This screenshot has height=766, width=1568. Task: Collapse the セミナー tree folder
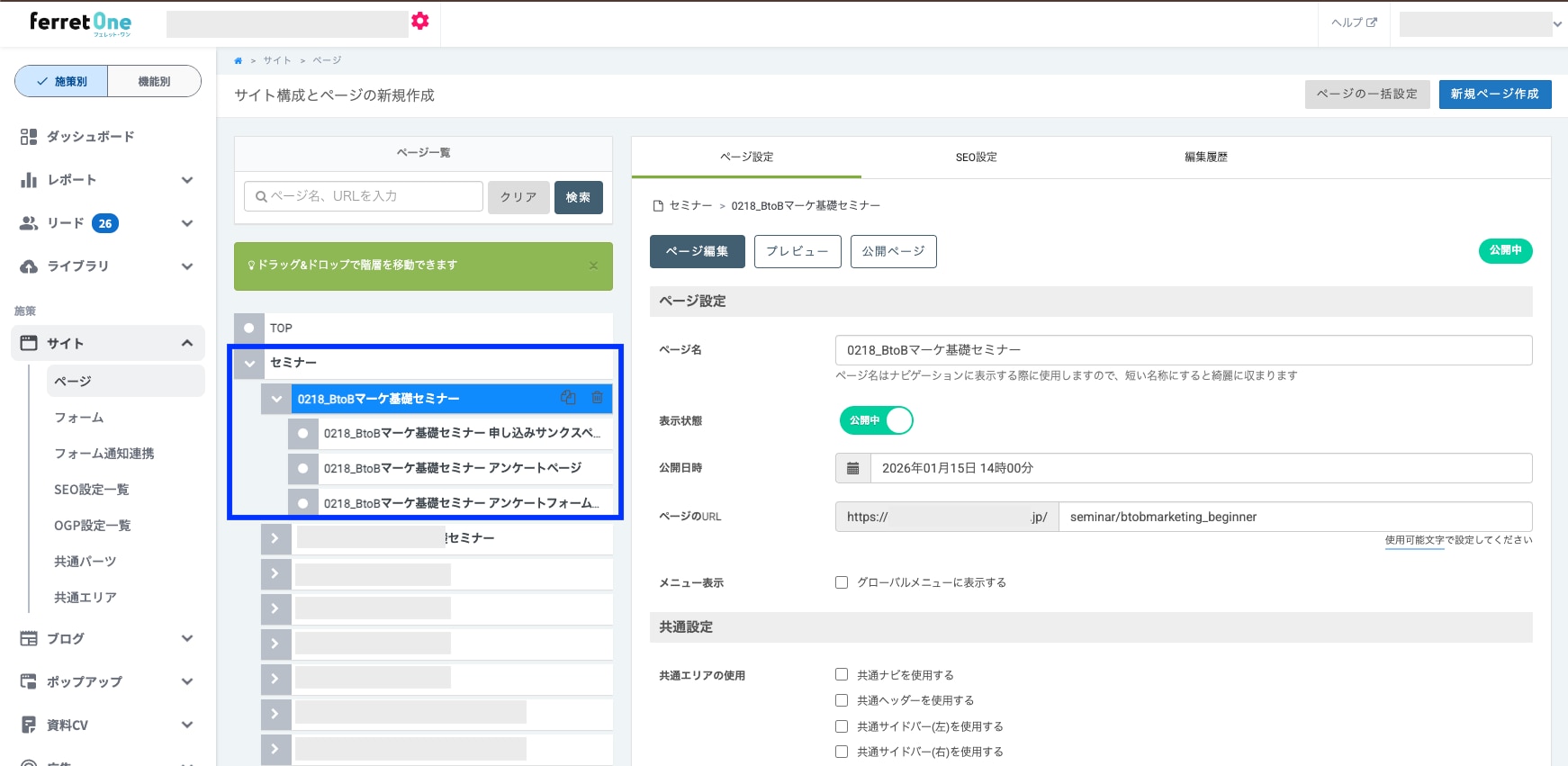point(249,363)
